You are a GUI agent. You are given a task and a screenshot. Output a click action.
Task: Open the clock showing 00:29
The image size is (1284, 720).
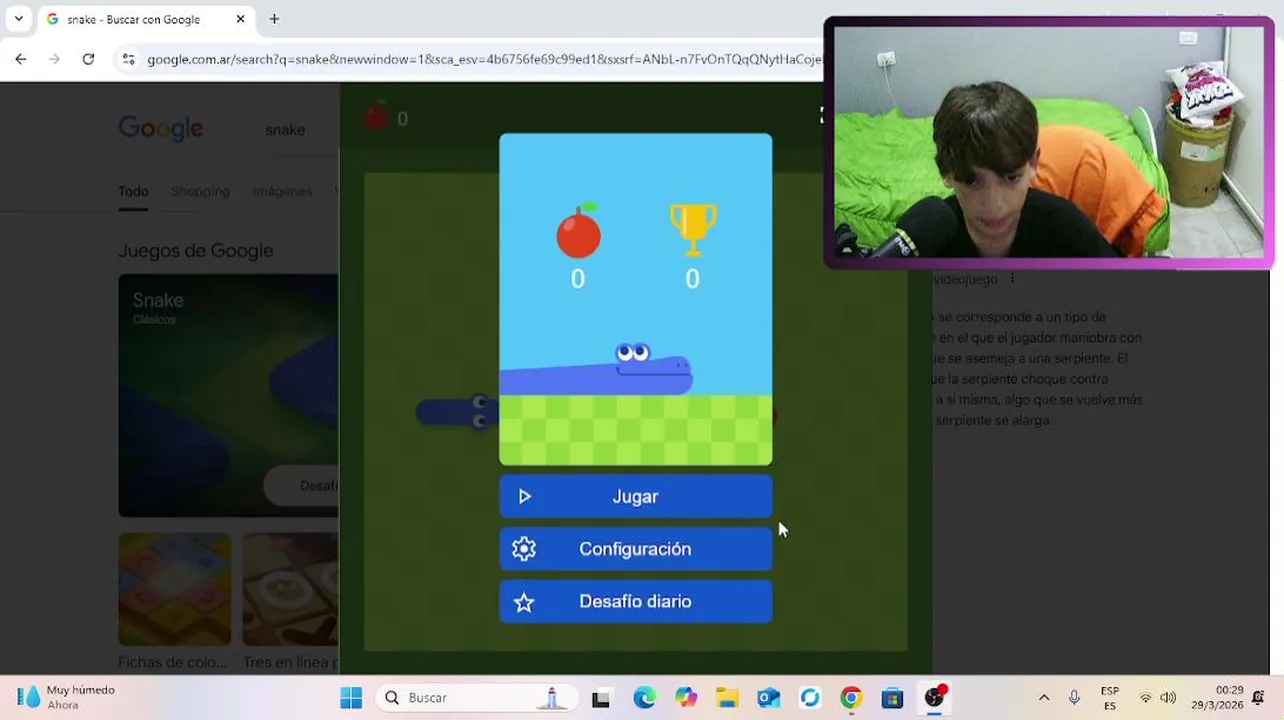pos(1218,698)
